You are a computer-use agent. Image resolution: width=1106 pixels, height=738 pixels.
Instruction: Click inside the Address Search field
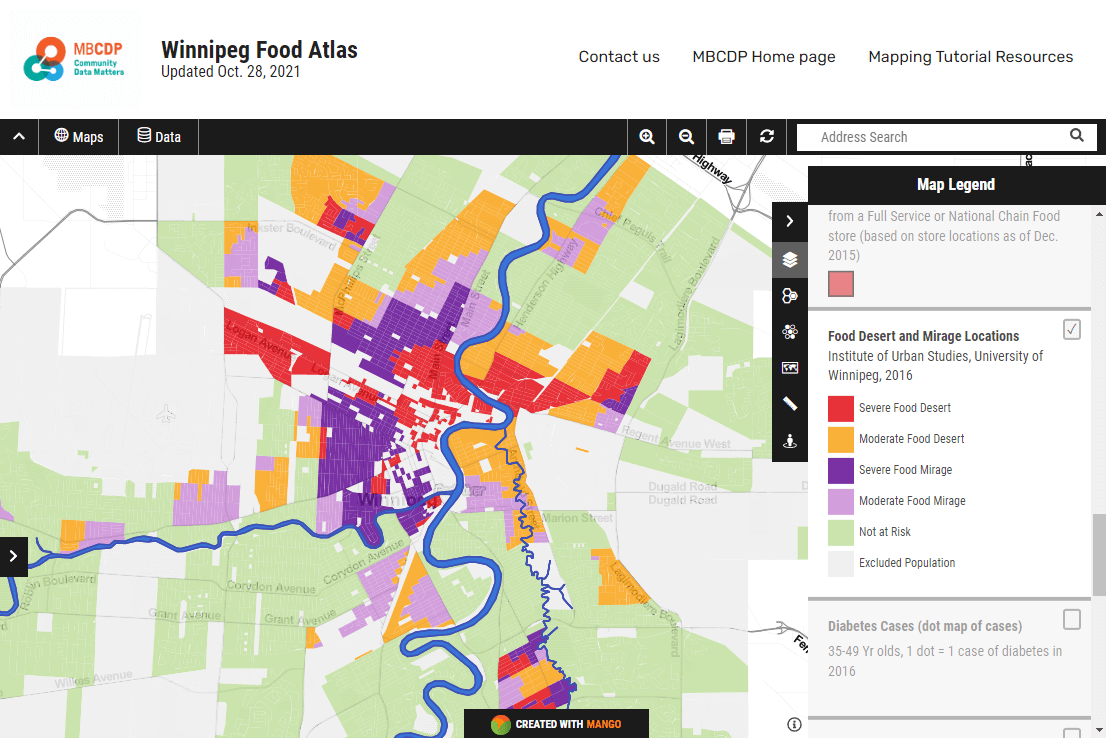click(x=930, y=136)
